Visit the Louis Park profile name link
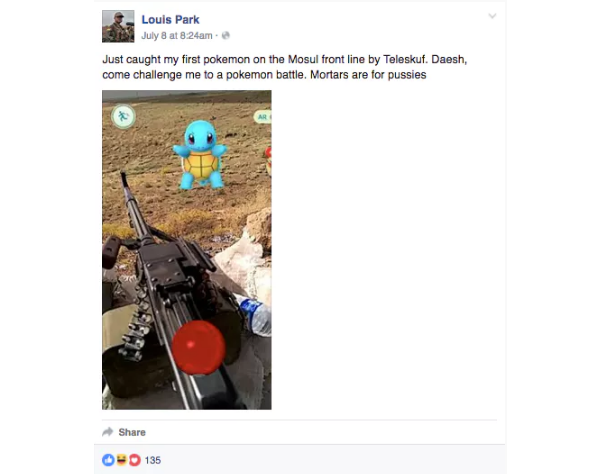Image resolution: width=600 pixels, height=474 pixels. 170,20
